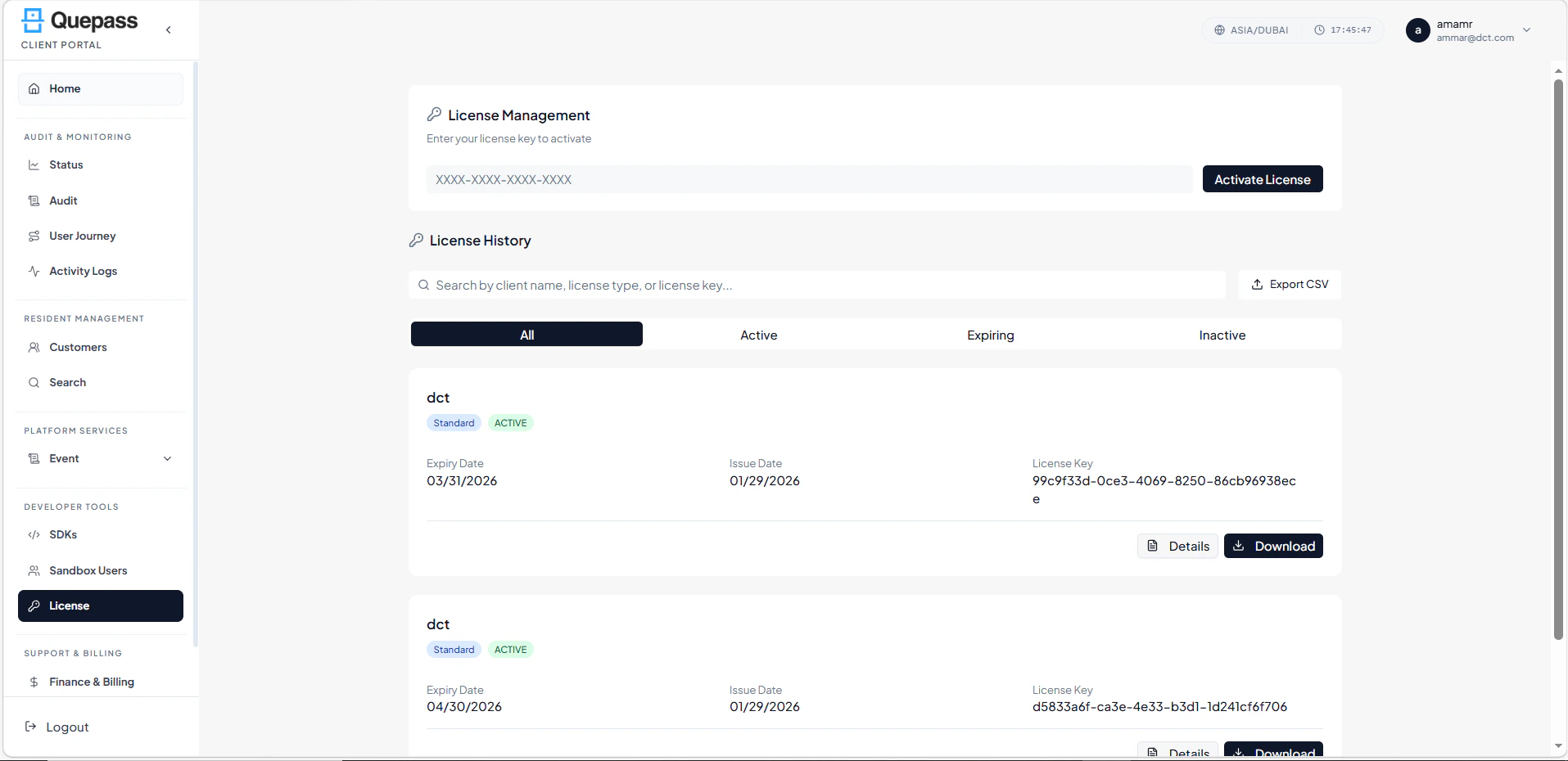Show the Inactive licenses tab
The image size is (1568, 761).
[1222, 335]
